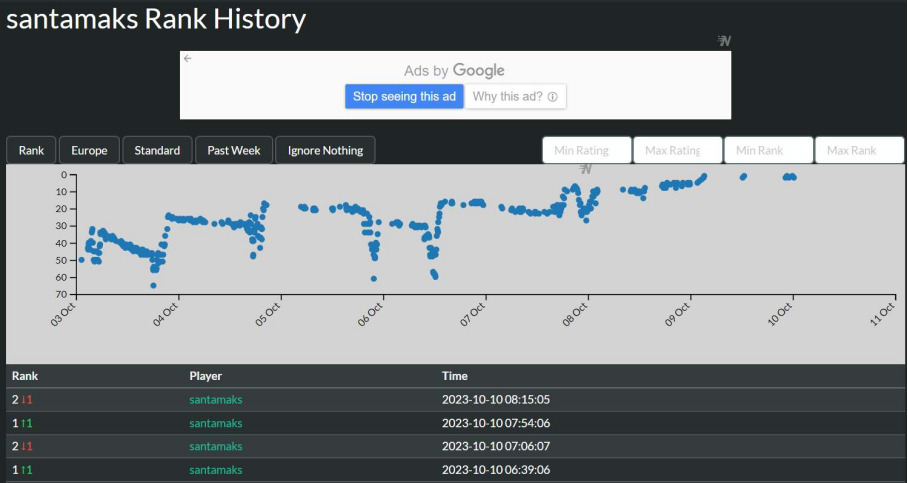
Task: Open santamaks link in the 08:15:05 row
Action: (216, 400)
